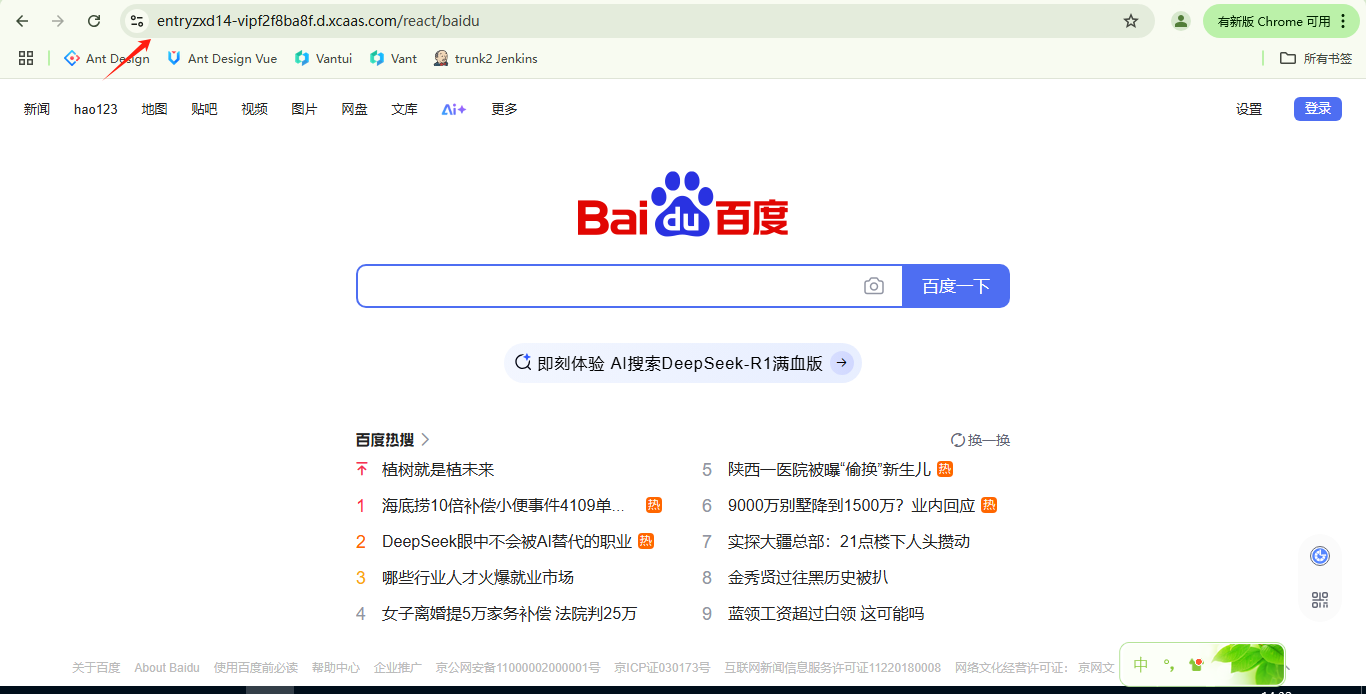This screenshot has height=694, width=1366.
Task: View site information icon in address bar
Action: coord(137,21)
